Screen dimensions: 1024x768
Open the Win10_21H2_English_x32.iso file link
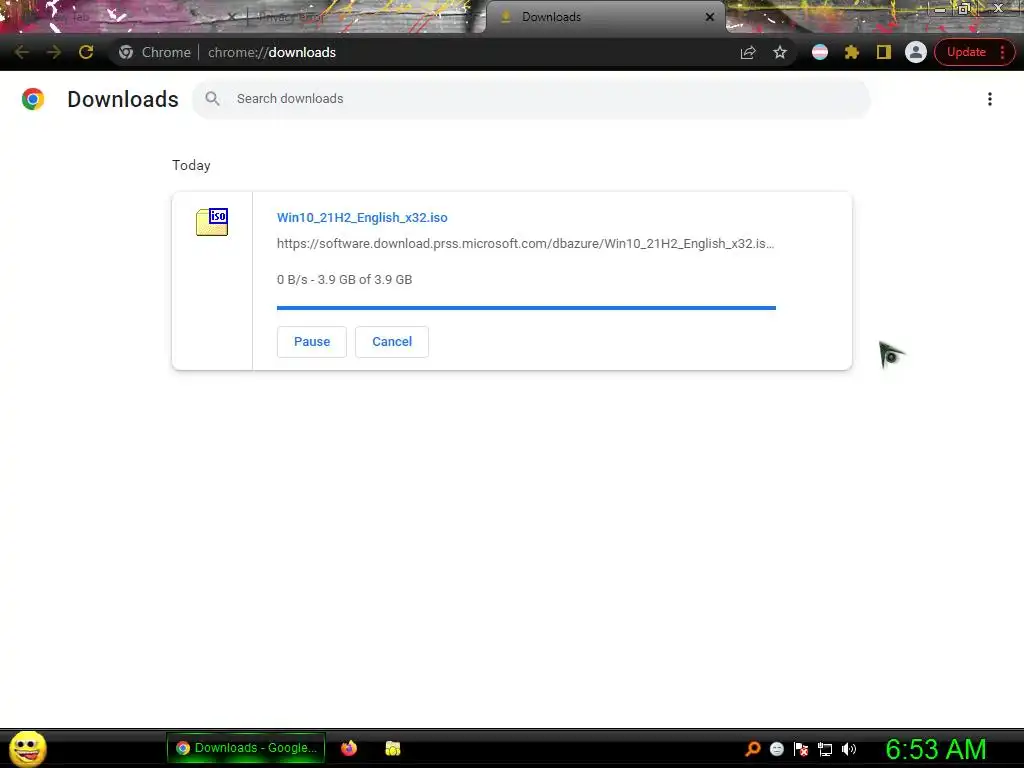[362, 217]
